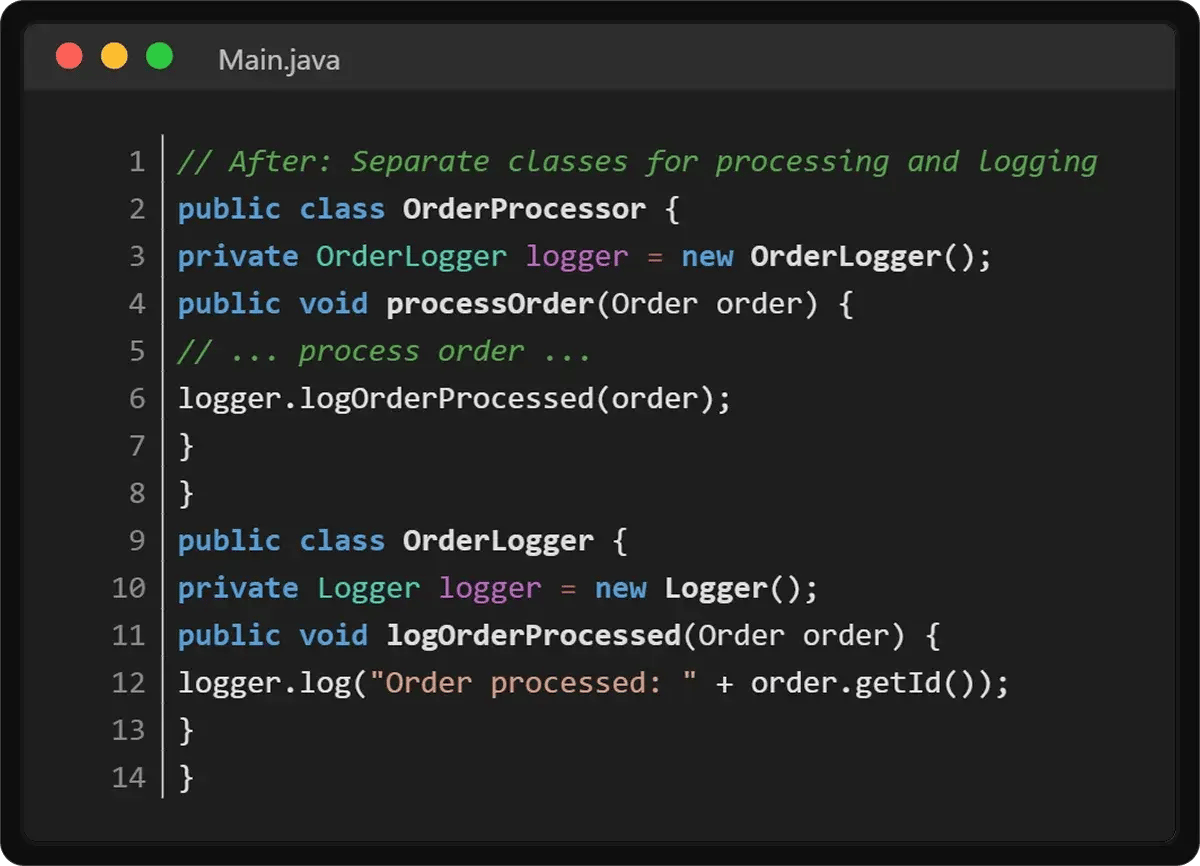Image resolution: width=1200 pixels, height=866 pixels.
Task: Click line number 8 in gutter
Action: pyautogui.click(x=137, y=493)
